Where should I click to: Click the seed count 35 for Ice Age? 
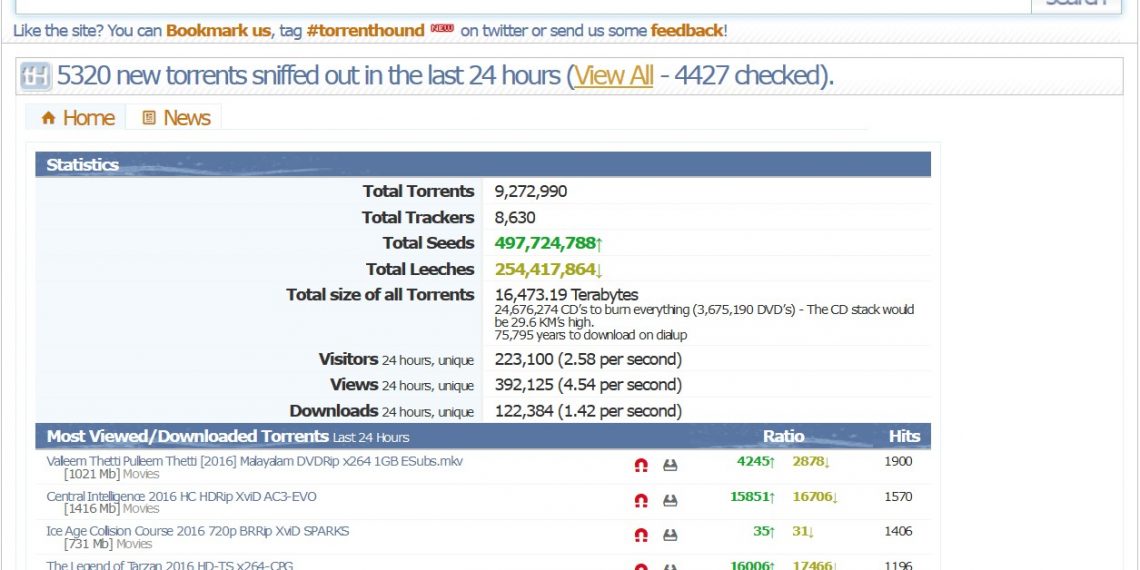[x=764, y=531]
